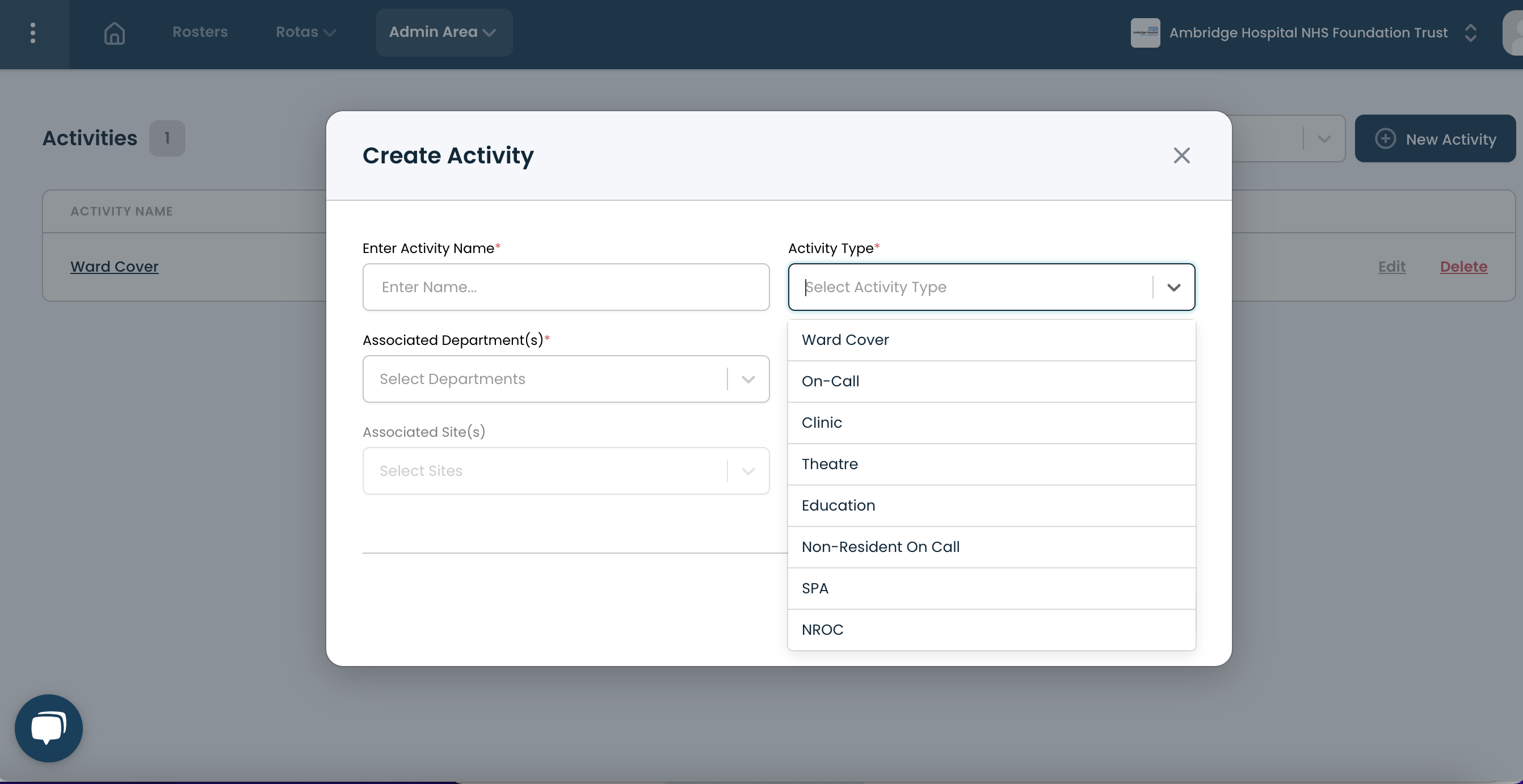Select On-Call from the activity type list
Screen dimensions: 1523x784
pos(830,381)
